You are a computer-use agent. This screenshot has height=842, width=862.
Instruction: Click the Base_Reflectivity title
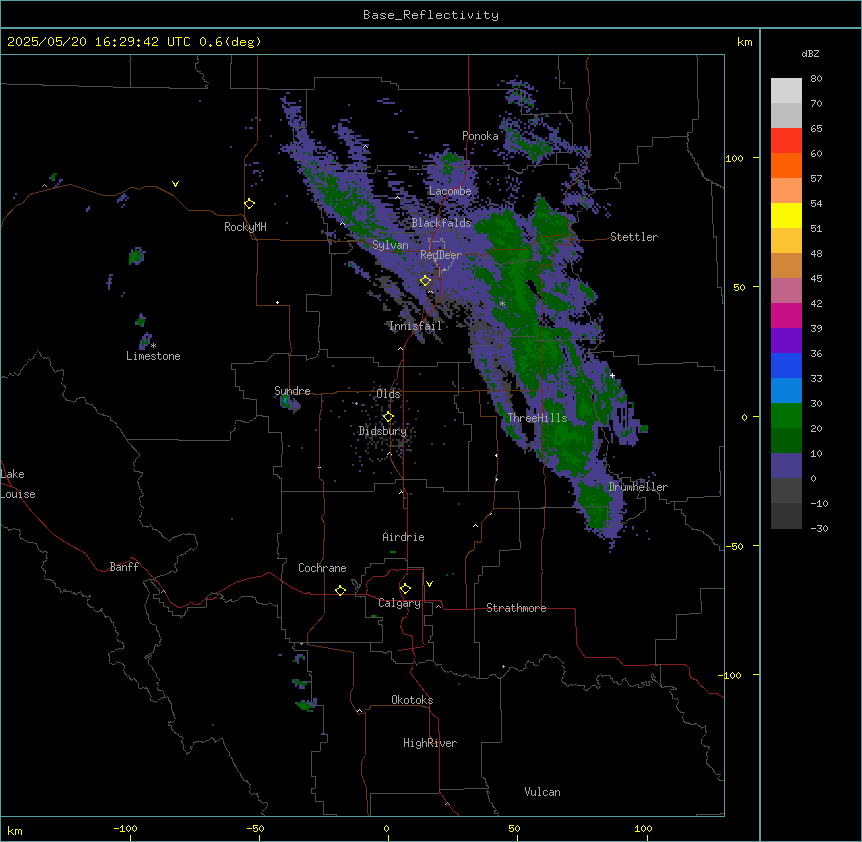[x=431, y=15]
